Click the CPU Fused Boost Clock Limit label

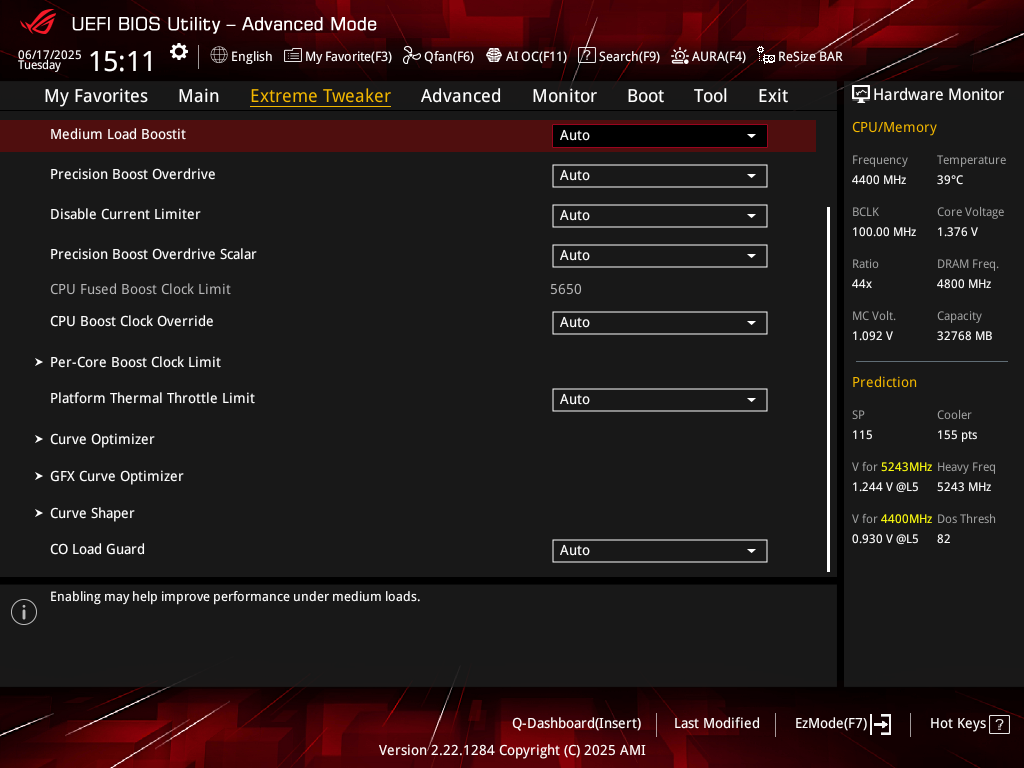140,289
